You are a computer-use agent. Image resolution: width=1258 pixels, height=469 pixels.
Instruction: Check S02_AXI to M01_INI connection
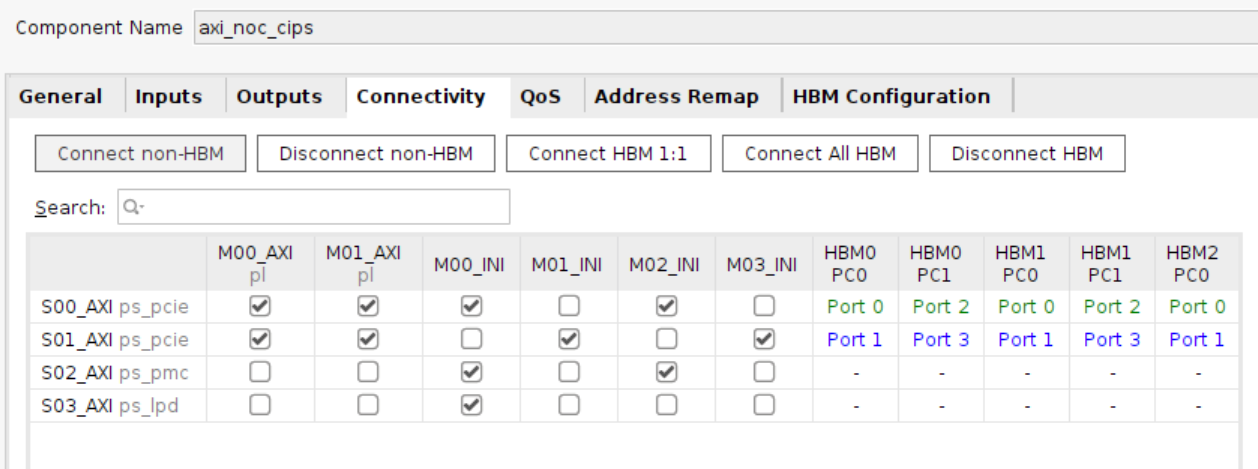click(x=568, y=372)
